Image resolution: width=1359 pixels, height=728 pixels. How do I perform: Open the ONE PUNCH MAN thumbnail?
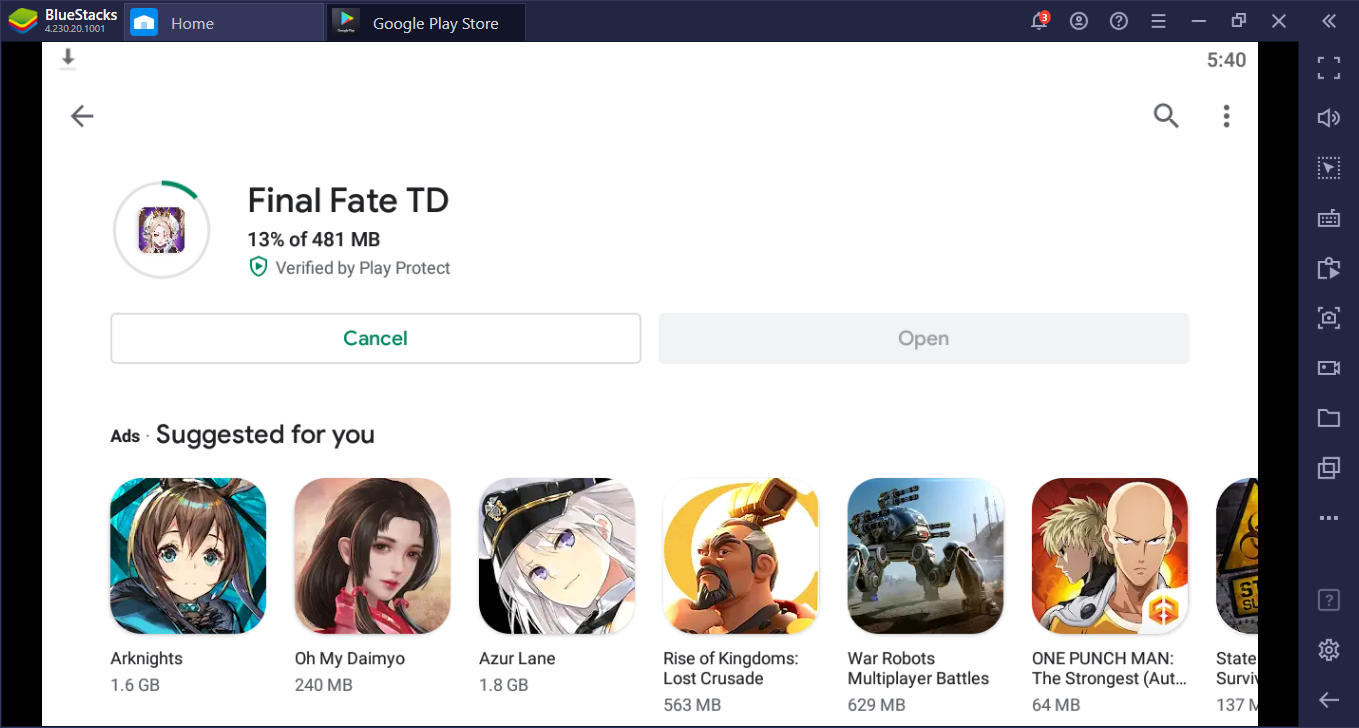pos(1110,556)
